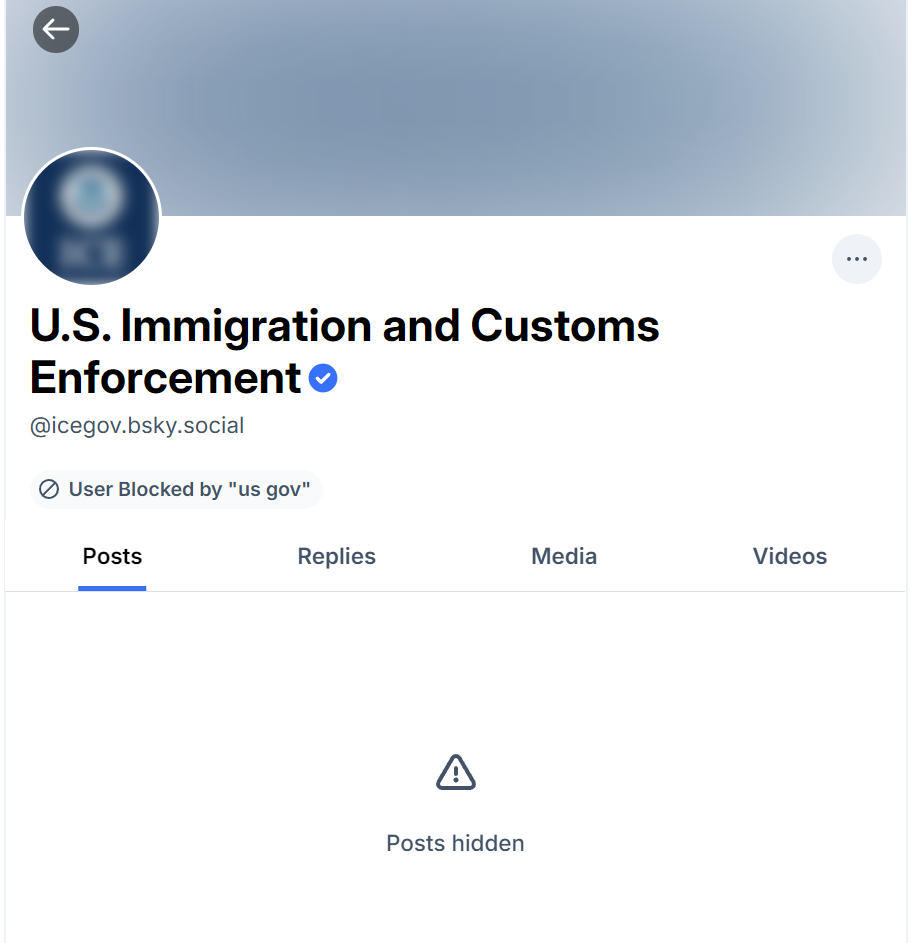Click the word "Enforcement" in the name
Image resolution: width=913 pixels, height=943 pixels.
tap(166, 378)
